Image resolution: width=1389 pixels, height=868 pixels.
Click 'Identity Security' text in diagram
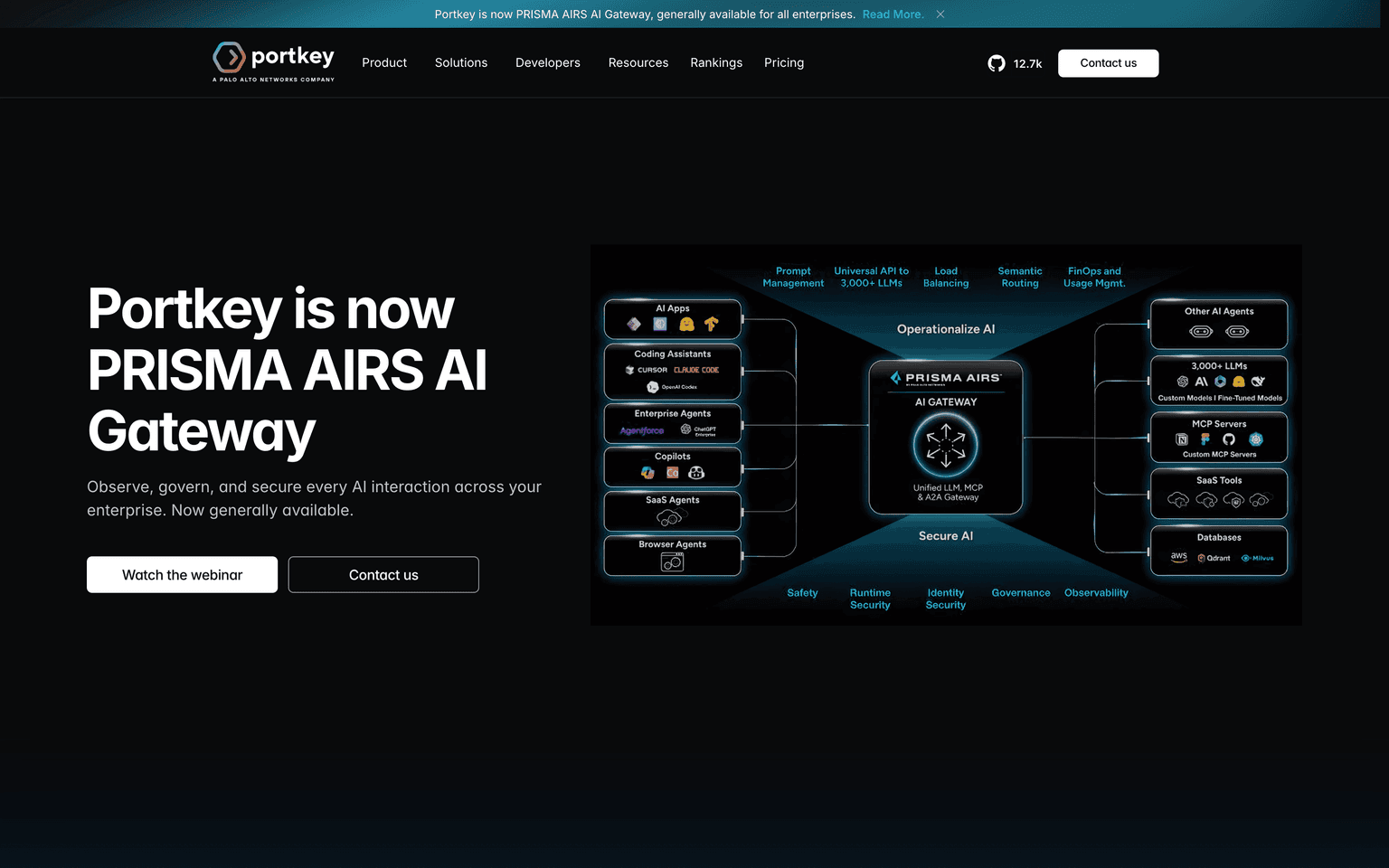[946, 599]
